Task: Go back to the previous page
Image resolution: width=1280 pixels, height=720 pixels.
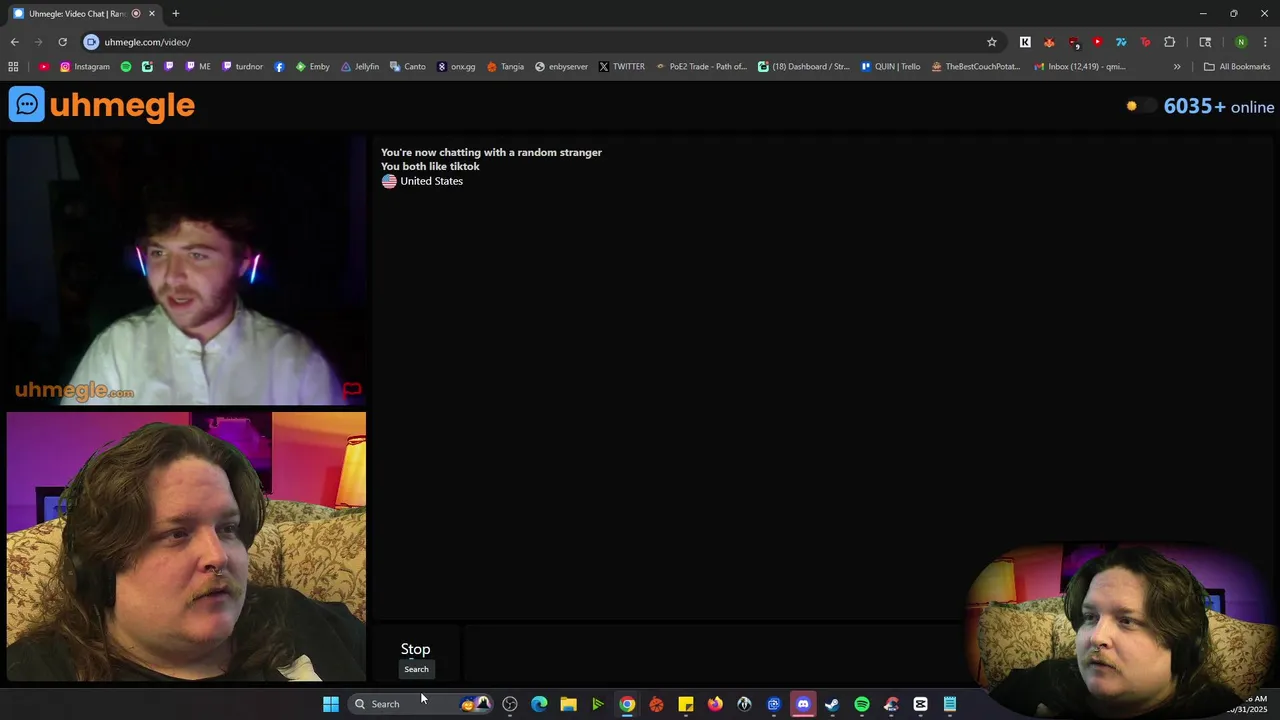Action: point(14,42)
